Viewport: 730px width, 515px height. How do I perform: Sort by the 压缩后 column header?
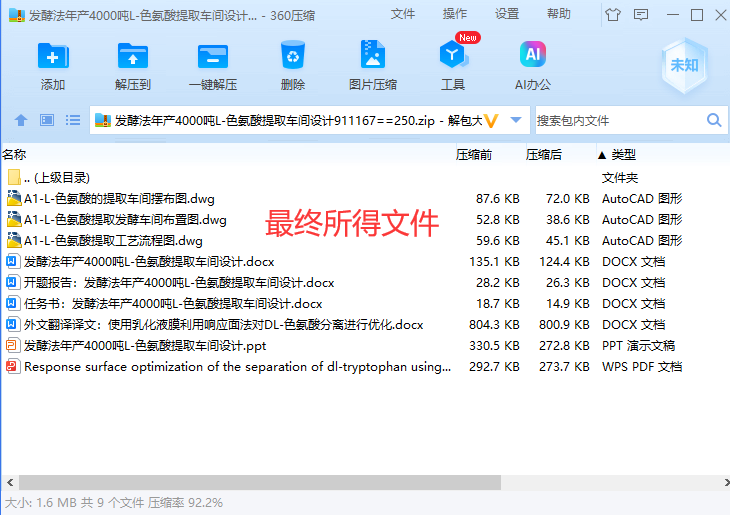click(x=543, y=155)
